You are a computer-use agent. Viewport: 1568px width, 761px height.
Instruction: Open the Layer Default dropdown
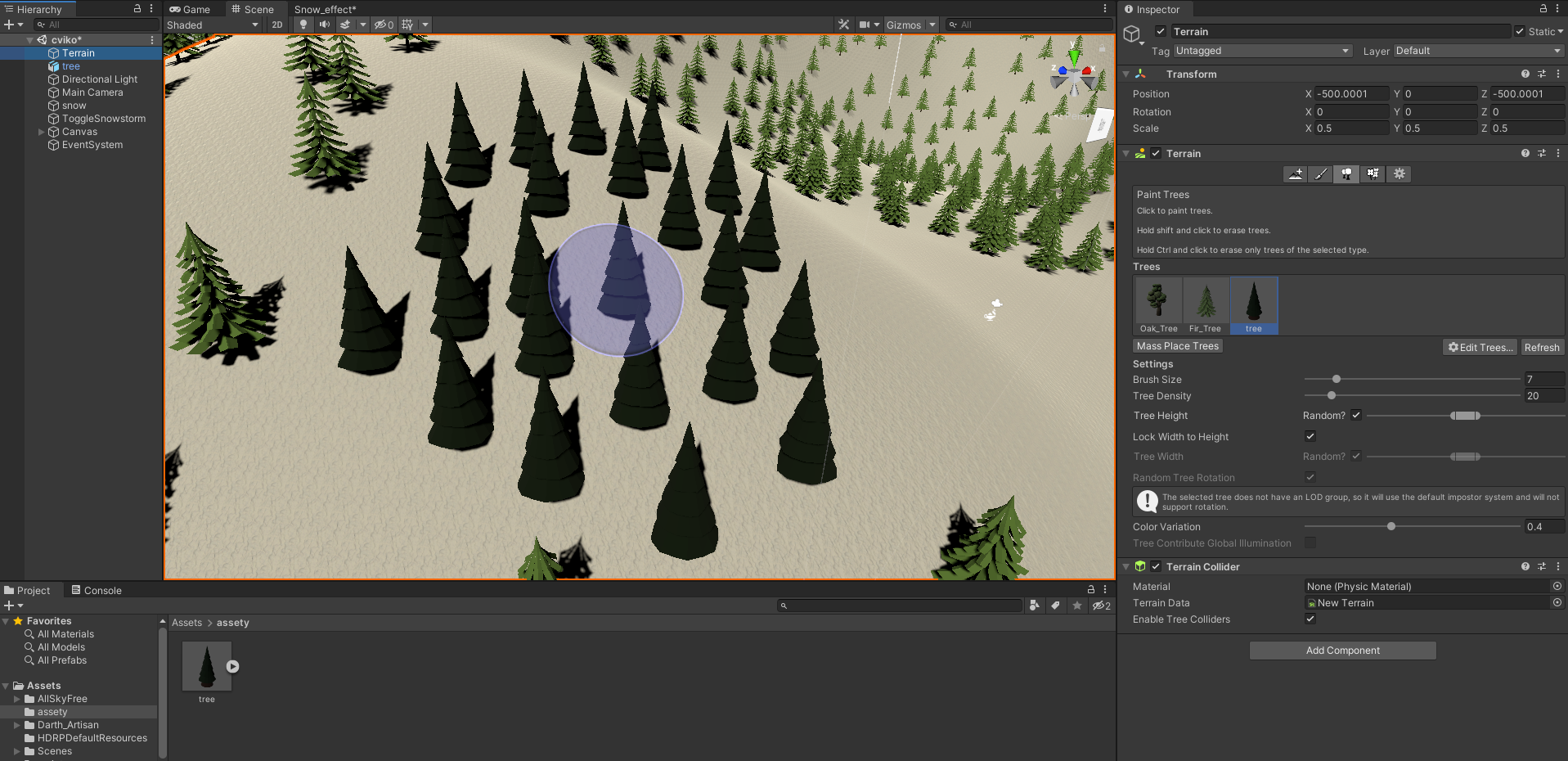(1477, 51)
